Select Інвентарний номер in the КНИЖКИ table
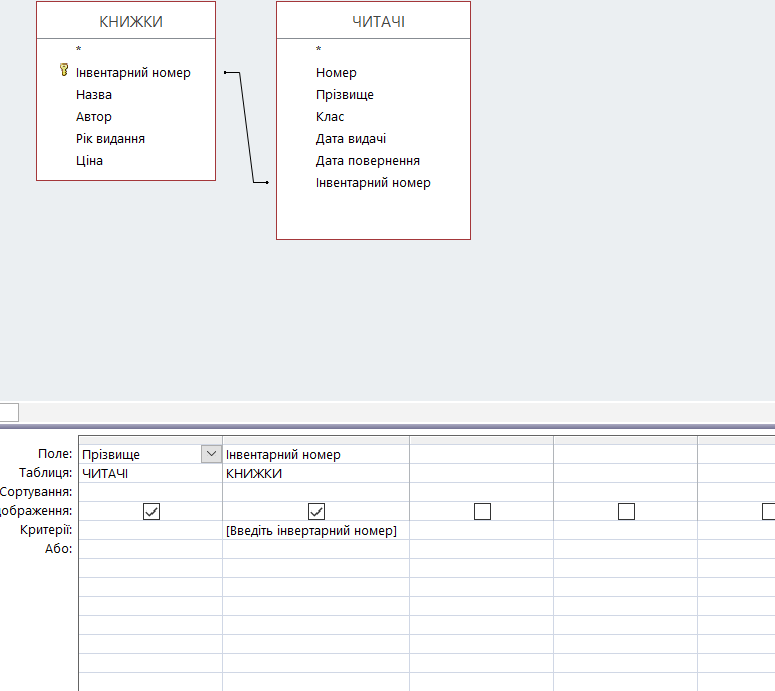Image resolution: width=775 pixels, height=691 pixels. (x=133, y=73)
